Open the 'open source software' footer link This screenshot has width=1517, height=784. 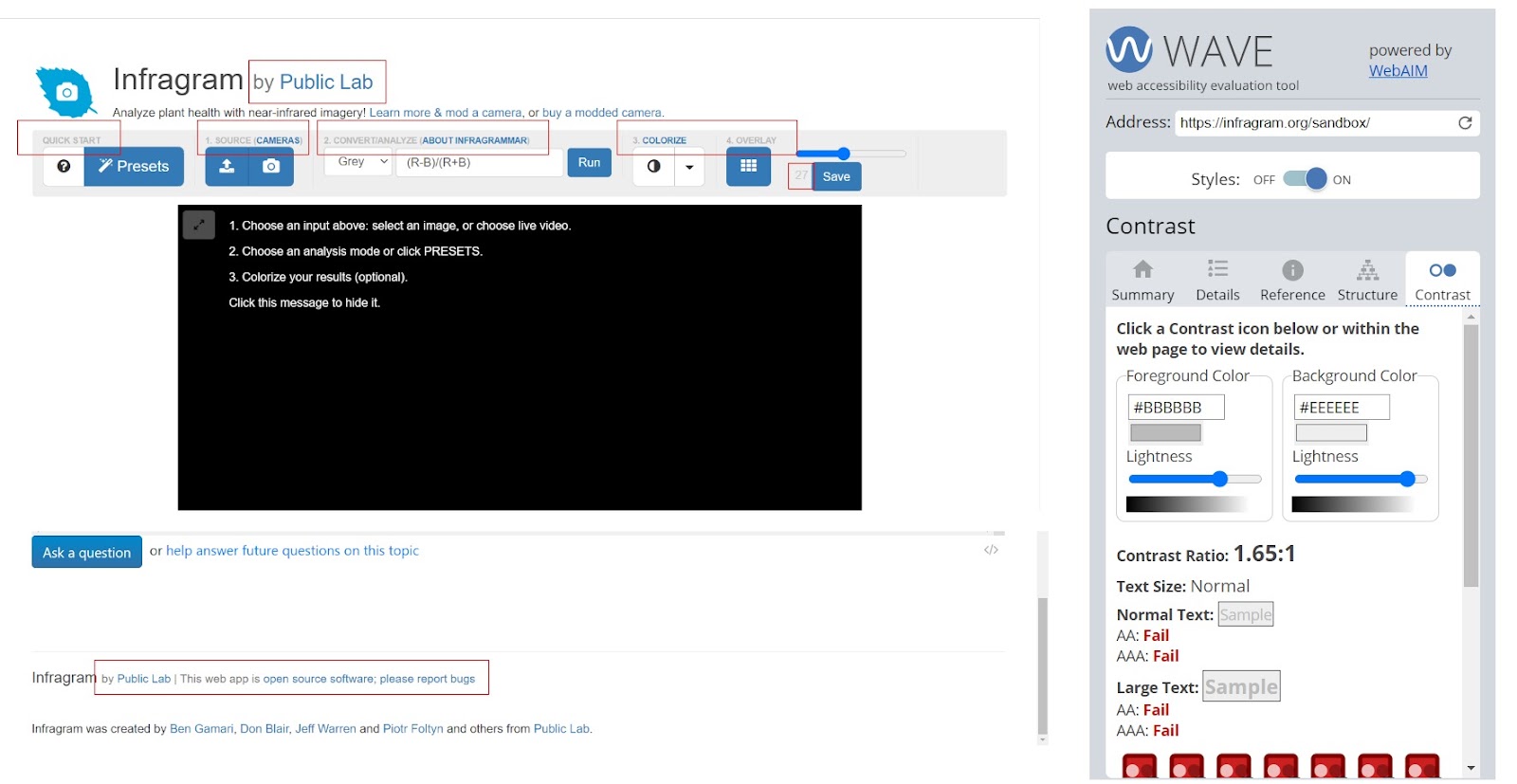point(319,679)
